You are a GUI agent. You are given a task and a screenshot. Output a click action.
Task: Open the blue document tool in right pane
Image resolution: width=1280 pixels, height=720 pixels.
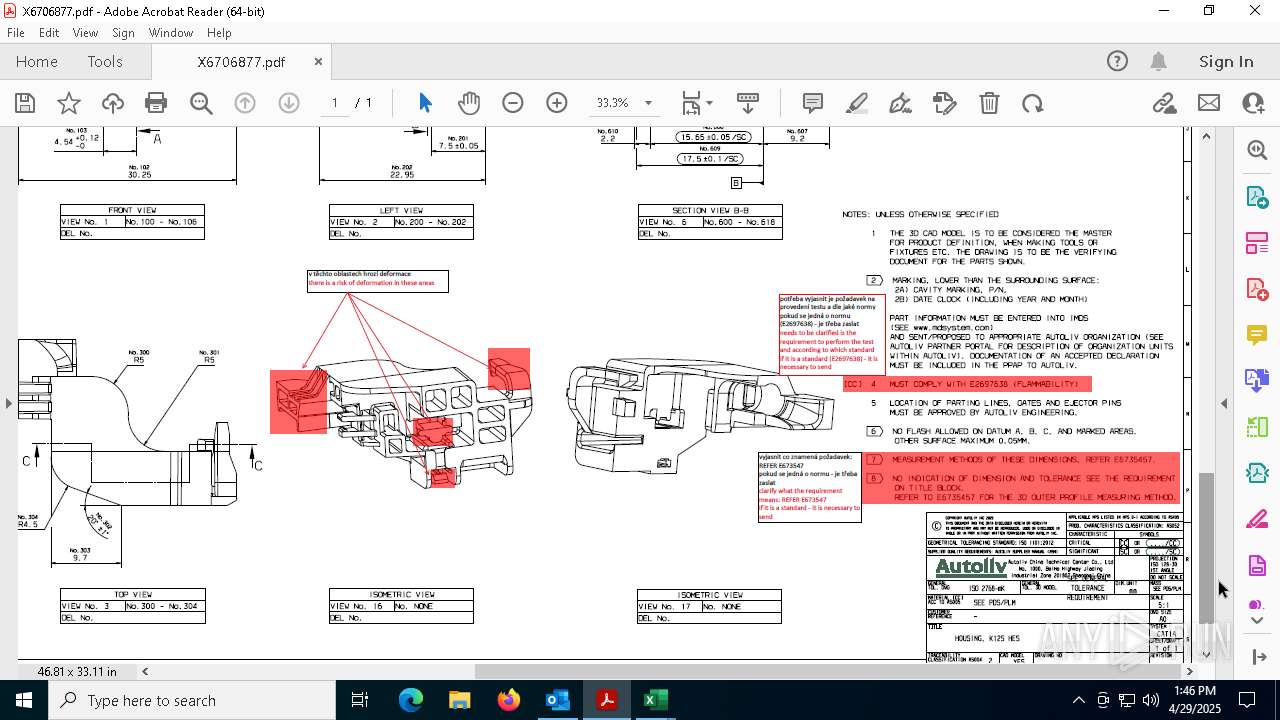(x=1257, y=380)
